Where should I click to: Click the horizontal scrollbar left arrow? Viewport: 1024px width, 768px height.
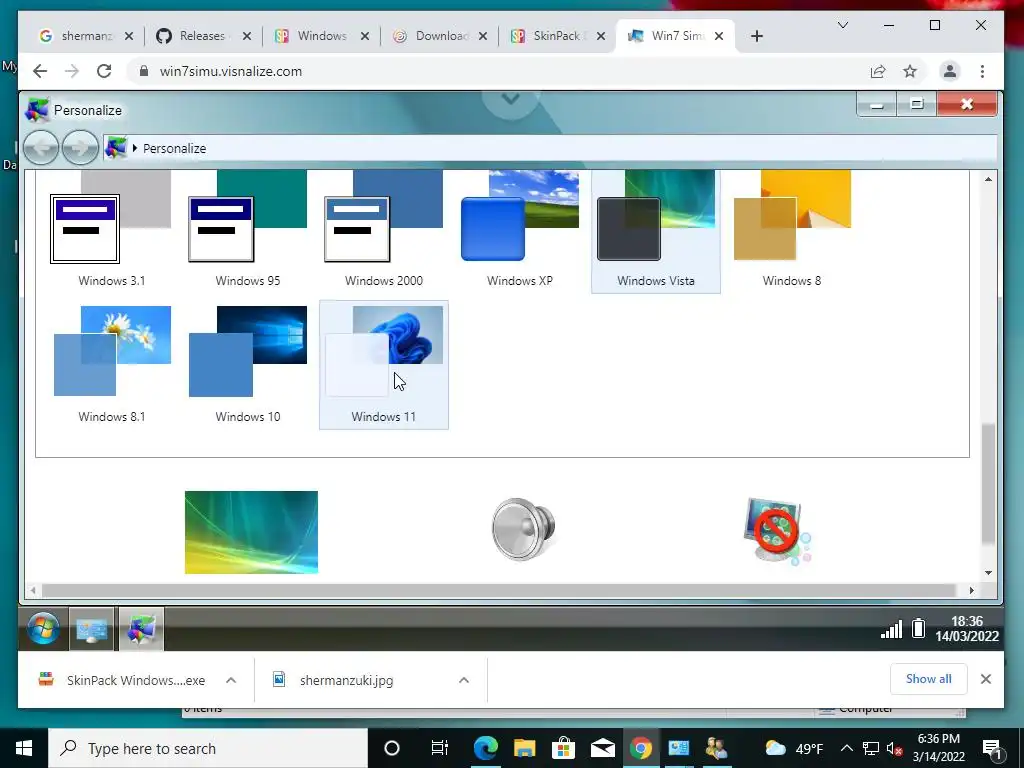coord(33,590)
